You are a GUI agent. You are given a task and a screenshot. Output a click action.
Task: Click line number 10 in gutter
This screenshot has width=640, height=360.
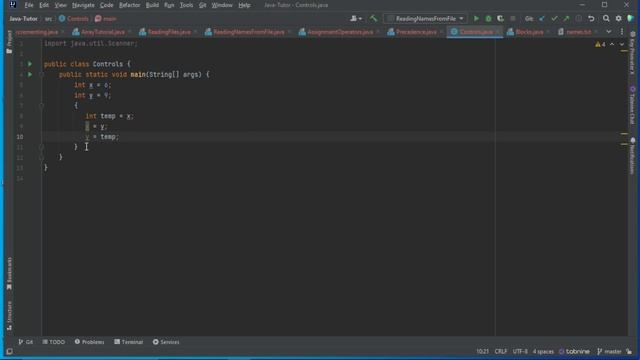tap(20, 137)
